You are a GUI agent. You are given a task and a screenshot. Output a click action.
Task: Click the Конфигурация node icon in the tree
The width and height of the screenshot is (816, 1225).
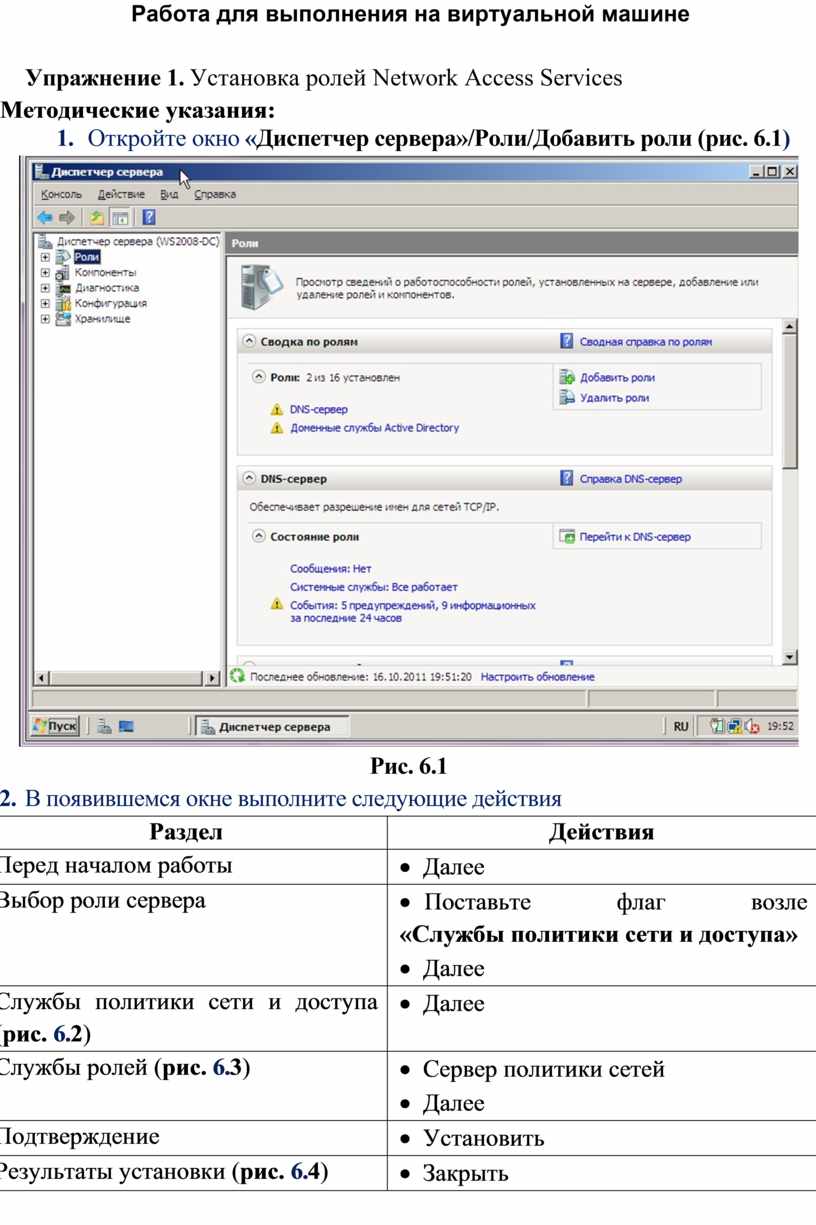coord(63,303)
